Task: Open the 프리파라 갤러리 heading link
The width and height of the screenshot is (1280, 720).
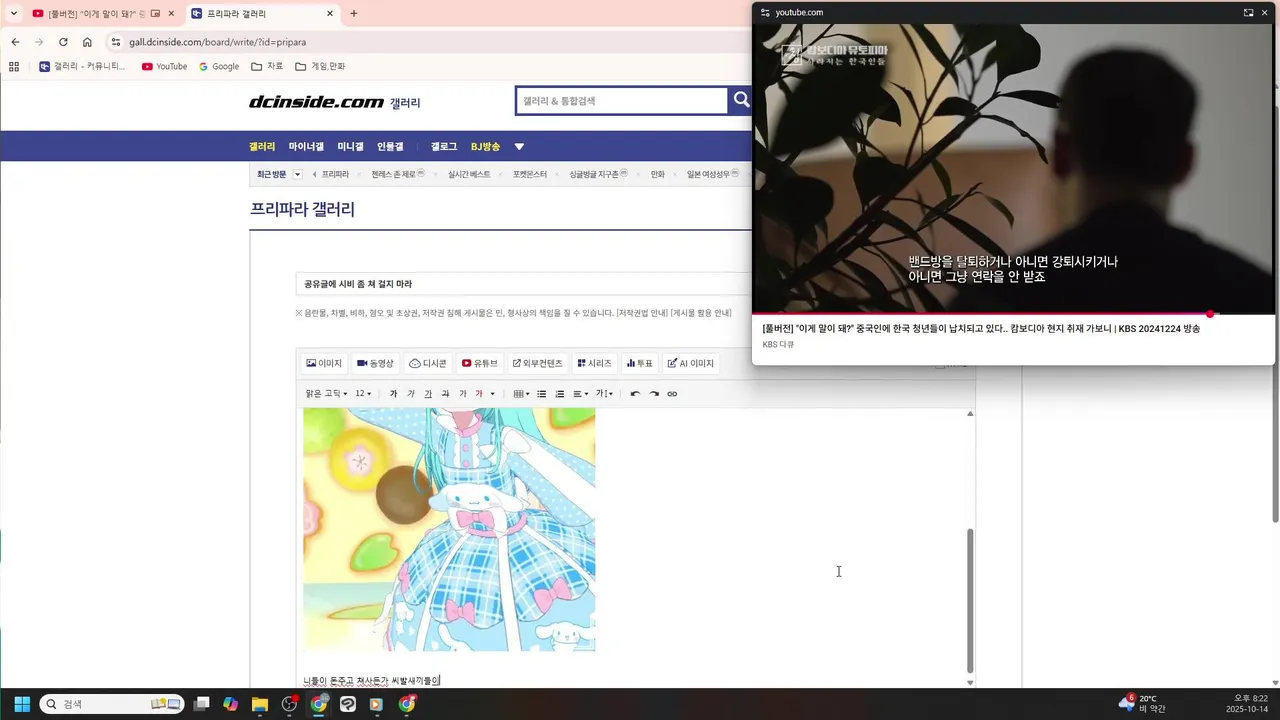Action: click(x=302, y=210)
